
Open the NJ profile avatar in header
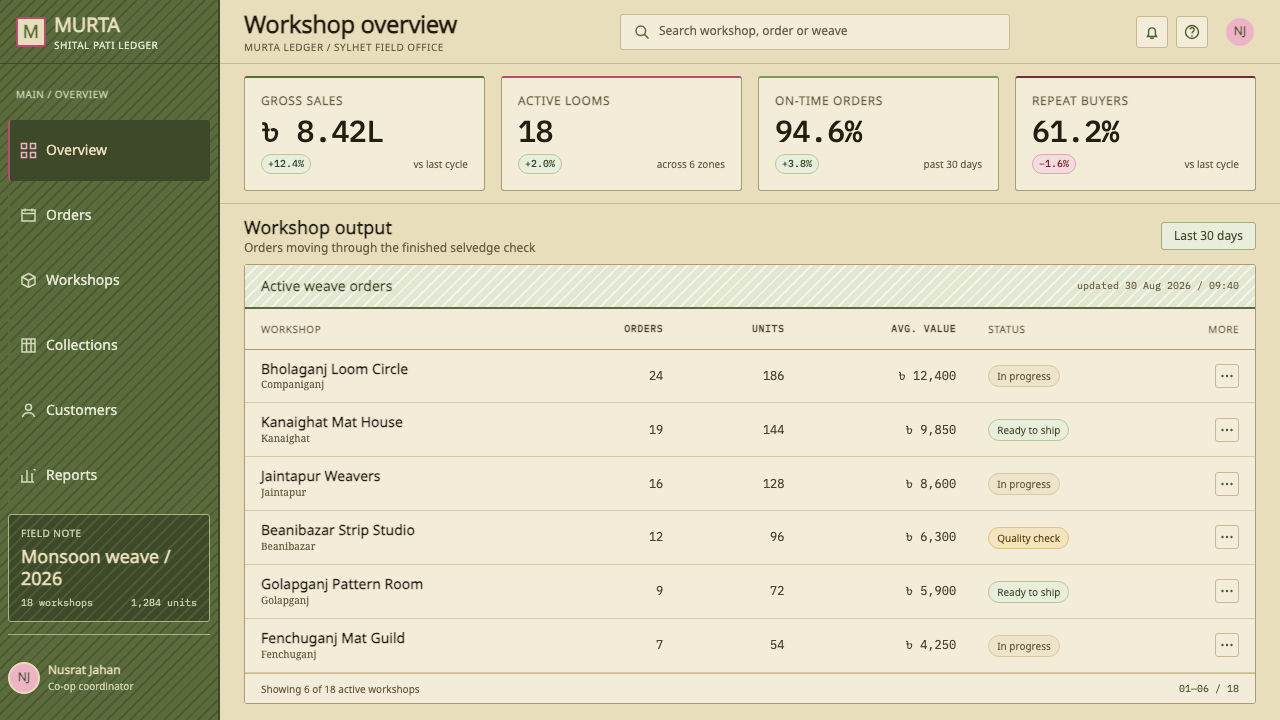(1240, 32)
